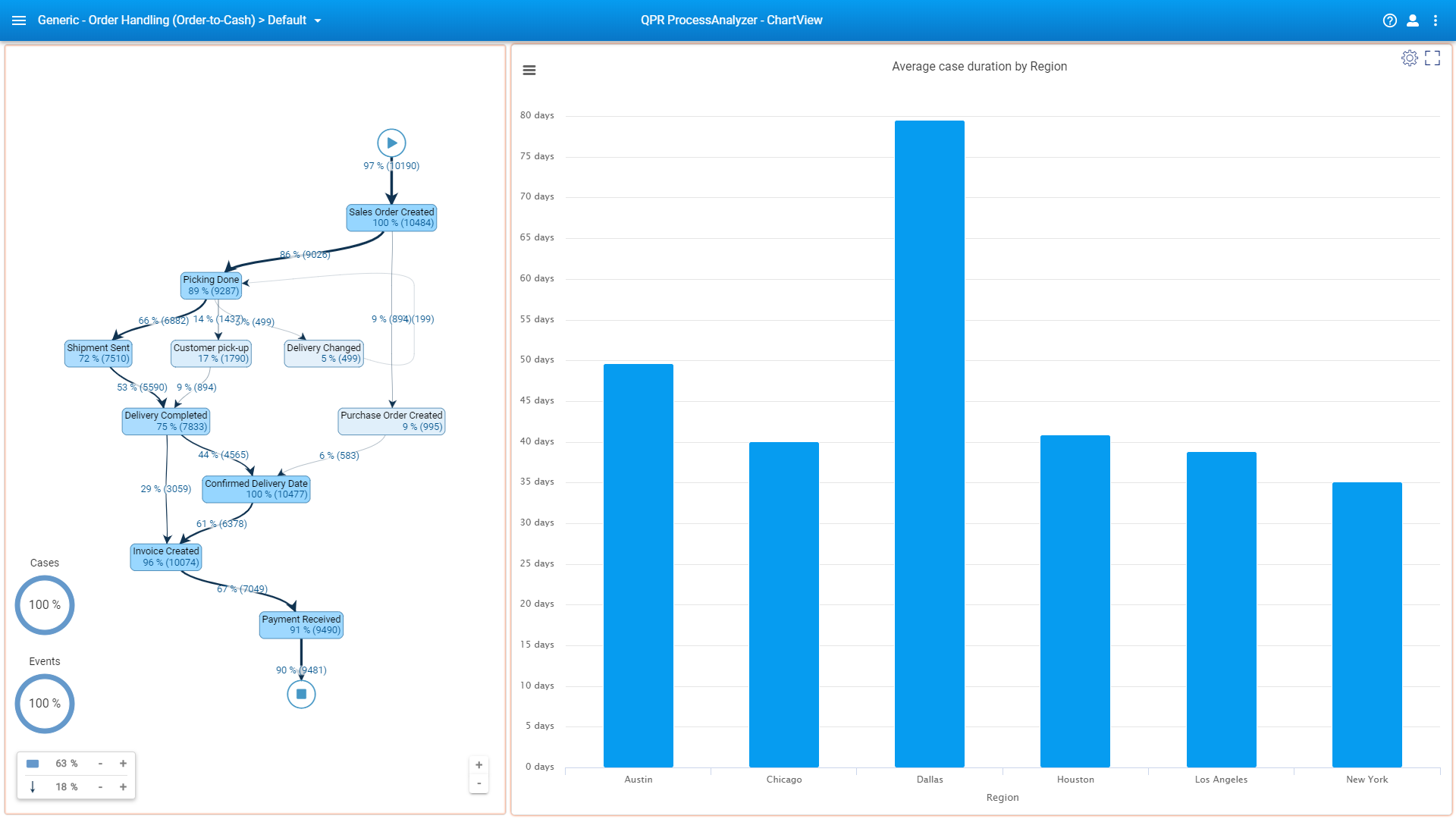Click the '80 days' y-axis label
The width and height of the screenshot is (1456, 819).
[x=537, y=115]
